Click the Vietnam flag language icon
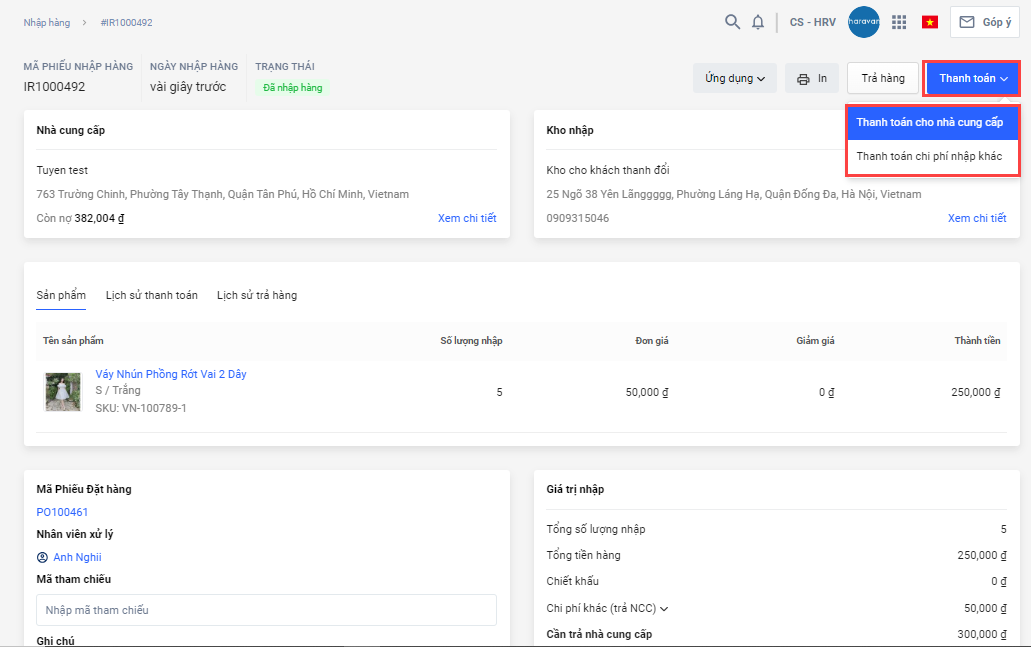The width and height of the screenshot is (1031, 647). tap(930, 22)
